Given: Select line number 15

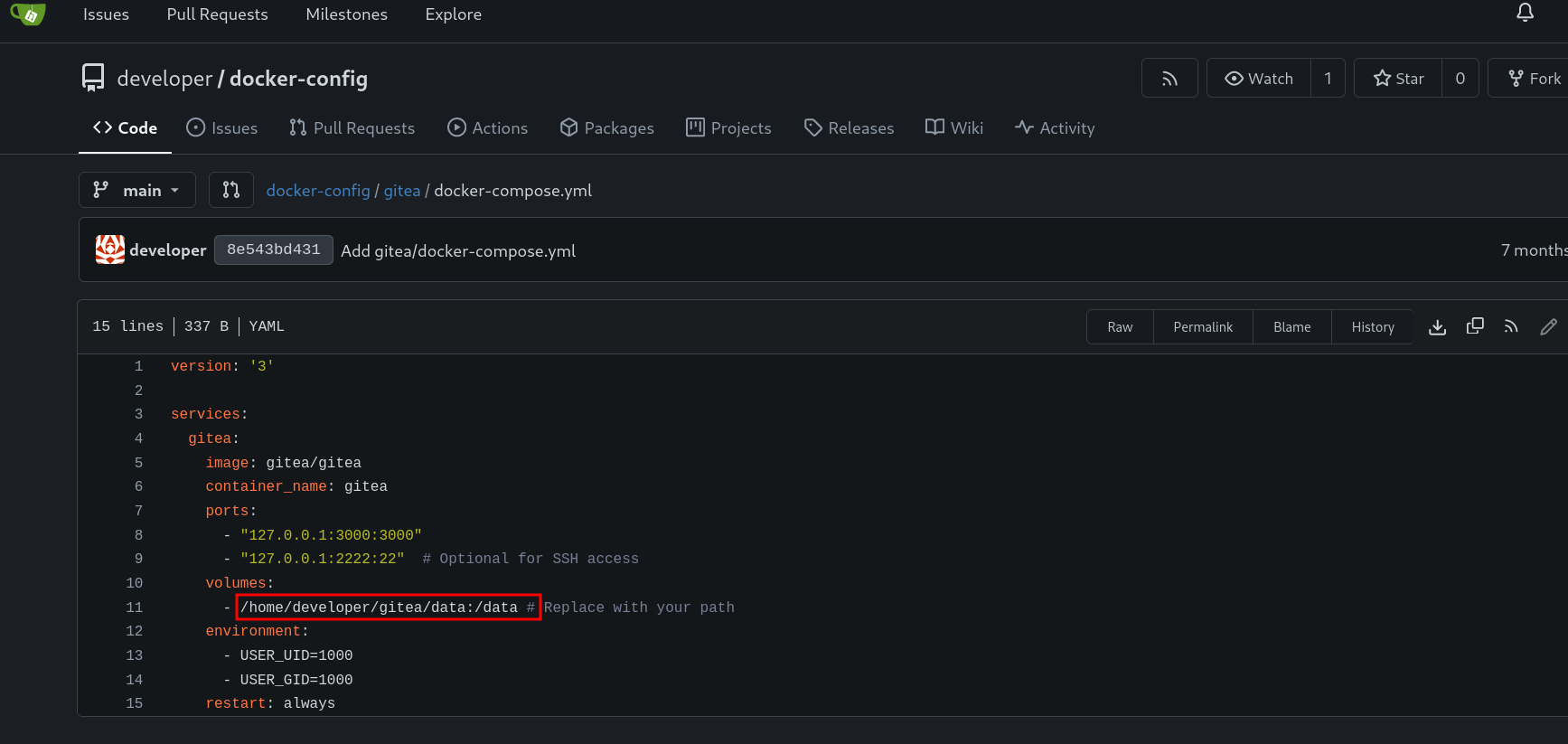Looking at the screenshot, I should [135, 703].
